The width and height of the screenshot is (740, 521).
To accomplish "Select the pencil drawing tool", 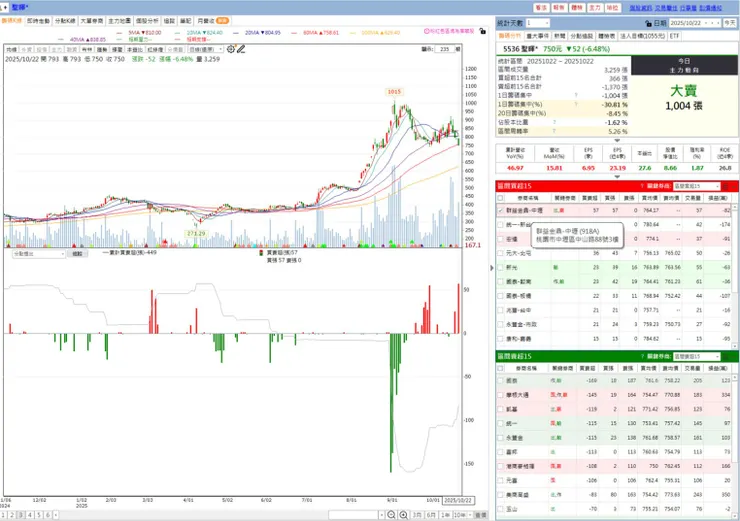I will point(241,49).
